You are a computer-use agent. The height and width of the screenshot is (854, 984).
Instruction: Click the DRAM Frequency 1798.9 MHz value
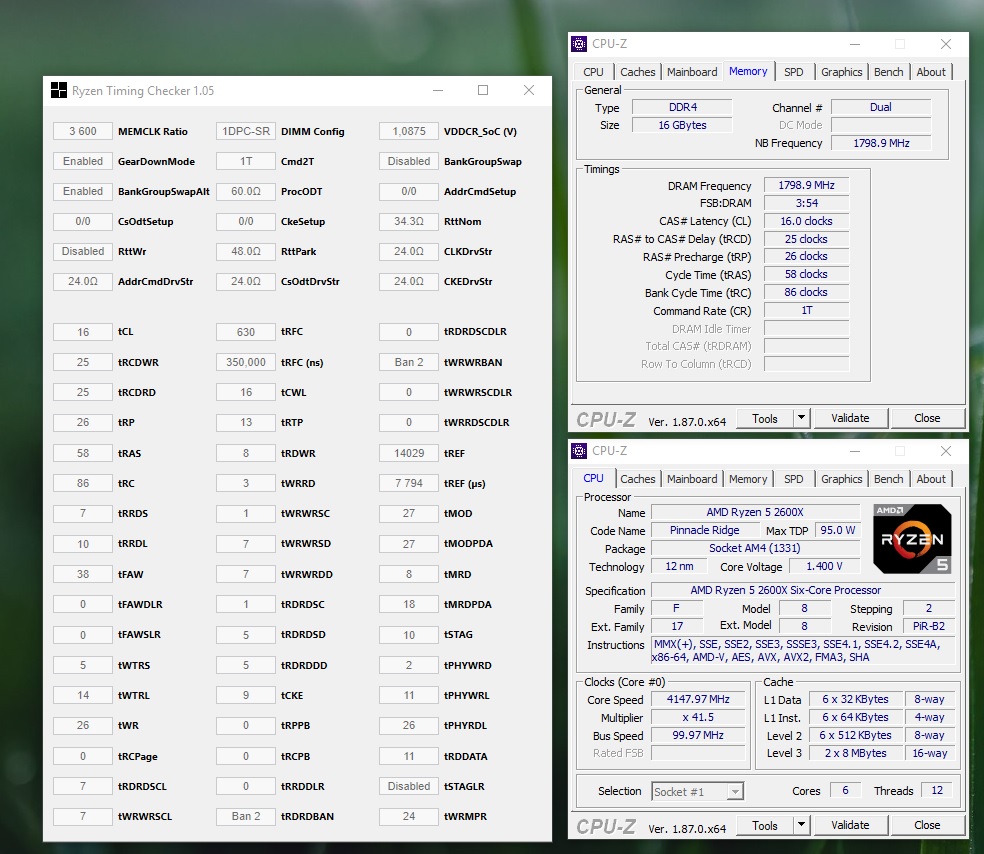[806, 185]
